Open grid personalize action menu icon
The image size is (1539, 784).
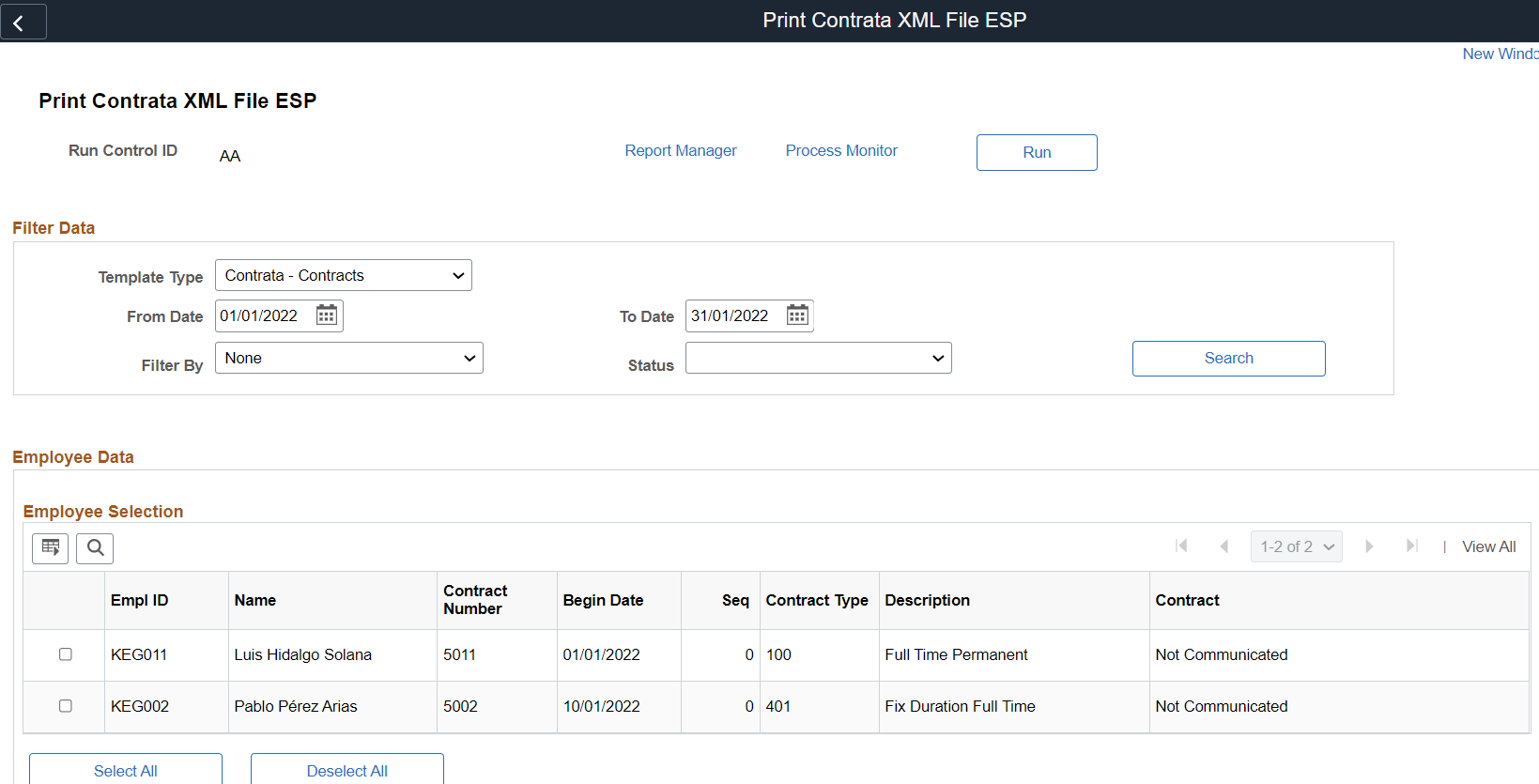[x=51, y=548]
